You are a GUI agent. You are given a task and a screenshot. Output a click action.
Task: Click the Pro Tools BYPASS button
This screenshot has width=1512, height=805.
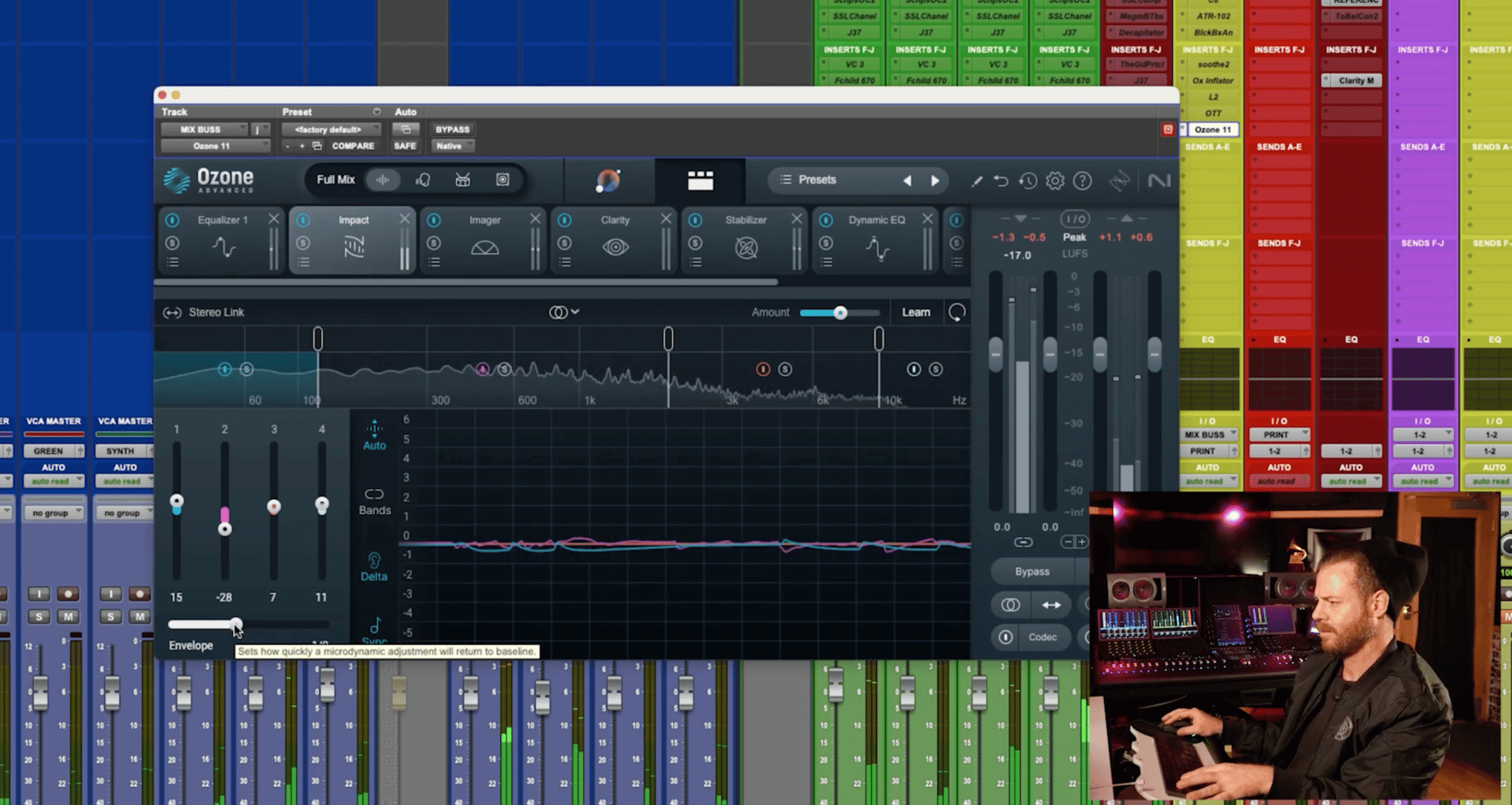pos(452,129)
